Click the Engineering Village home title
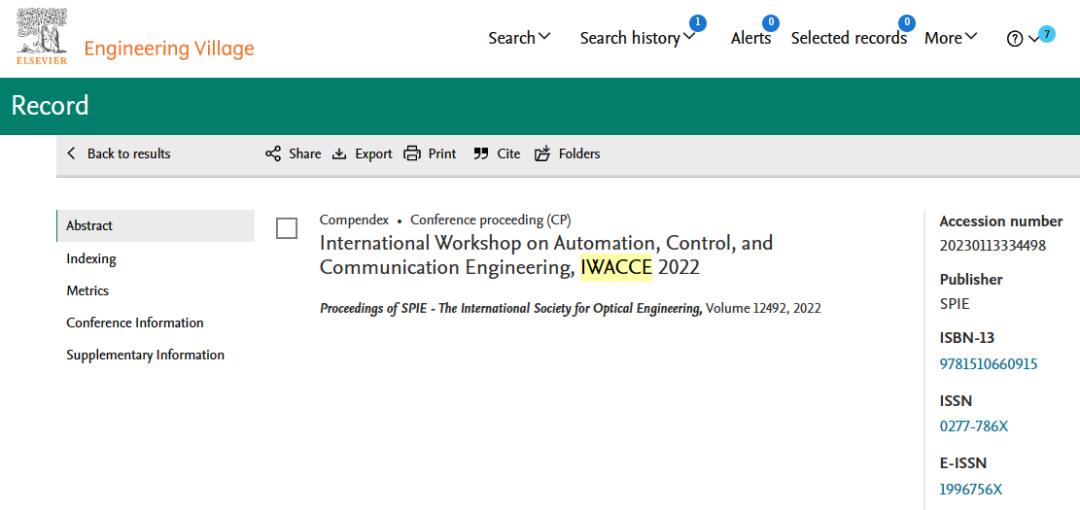 pyautogui.click(x=169, y=48)
